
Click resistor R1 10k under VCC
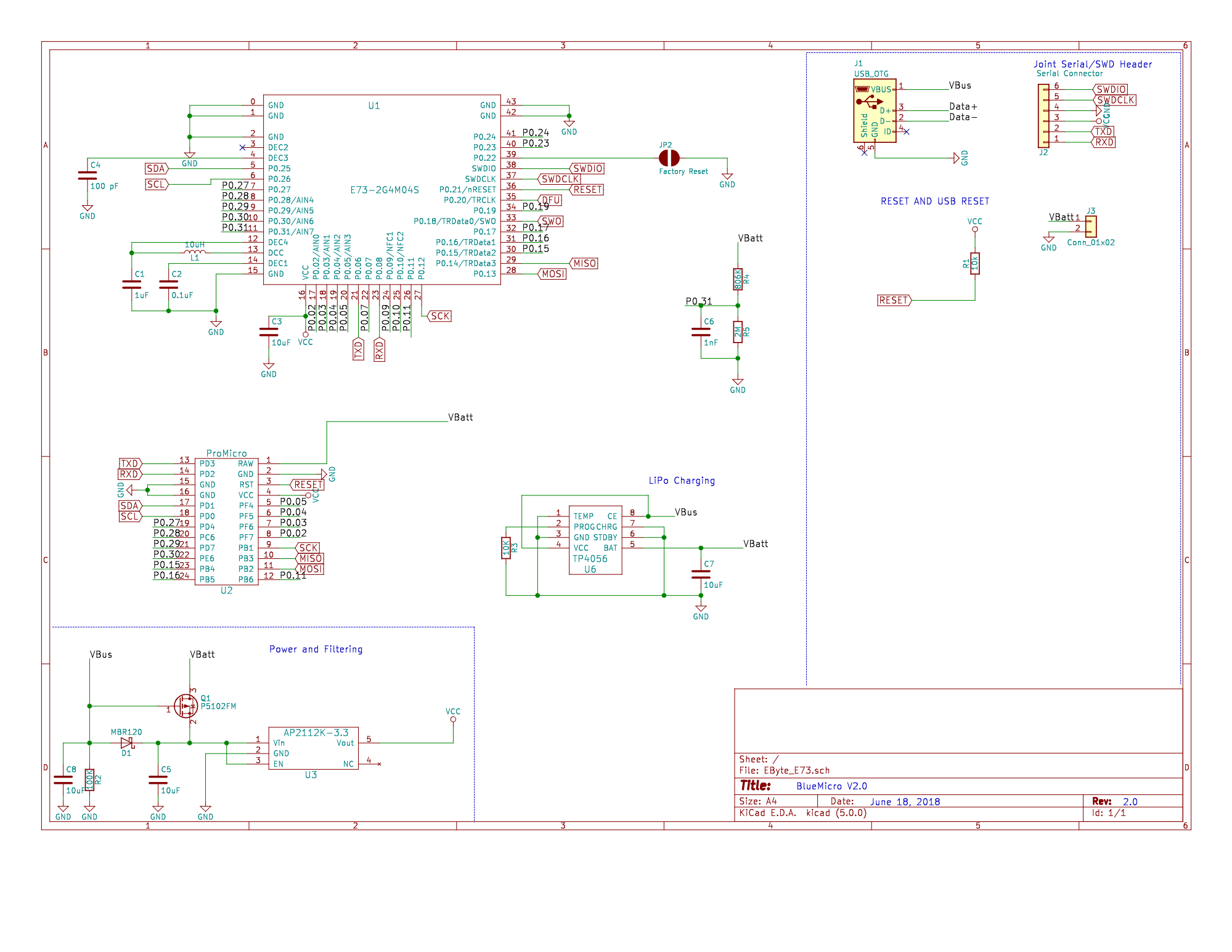[x=974, y=264]
